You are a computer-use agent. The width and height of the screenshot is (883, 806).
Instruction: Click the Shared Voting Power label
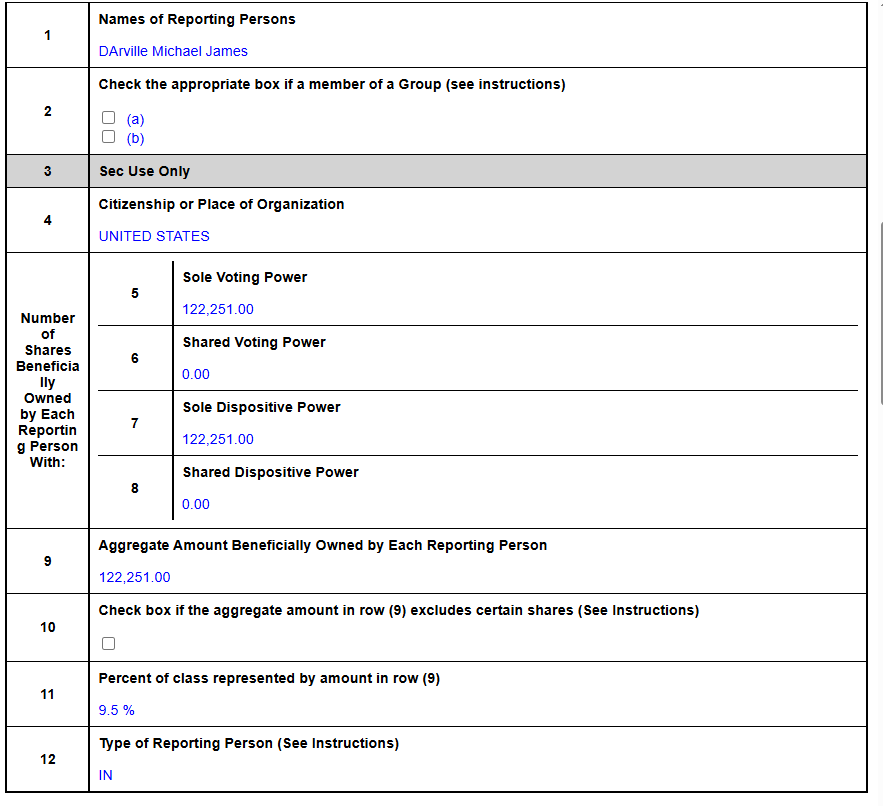click(x=254, y=342)
